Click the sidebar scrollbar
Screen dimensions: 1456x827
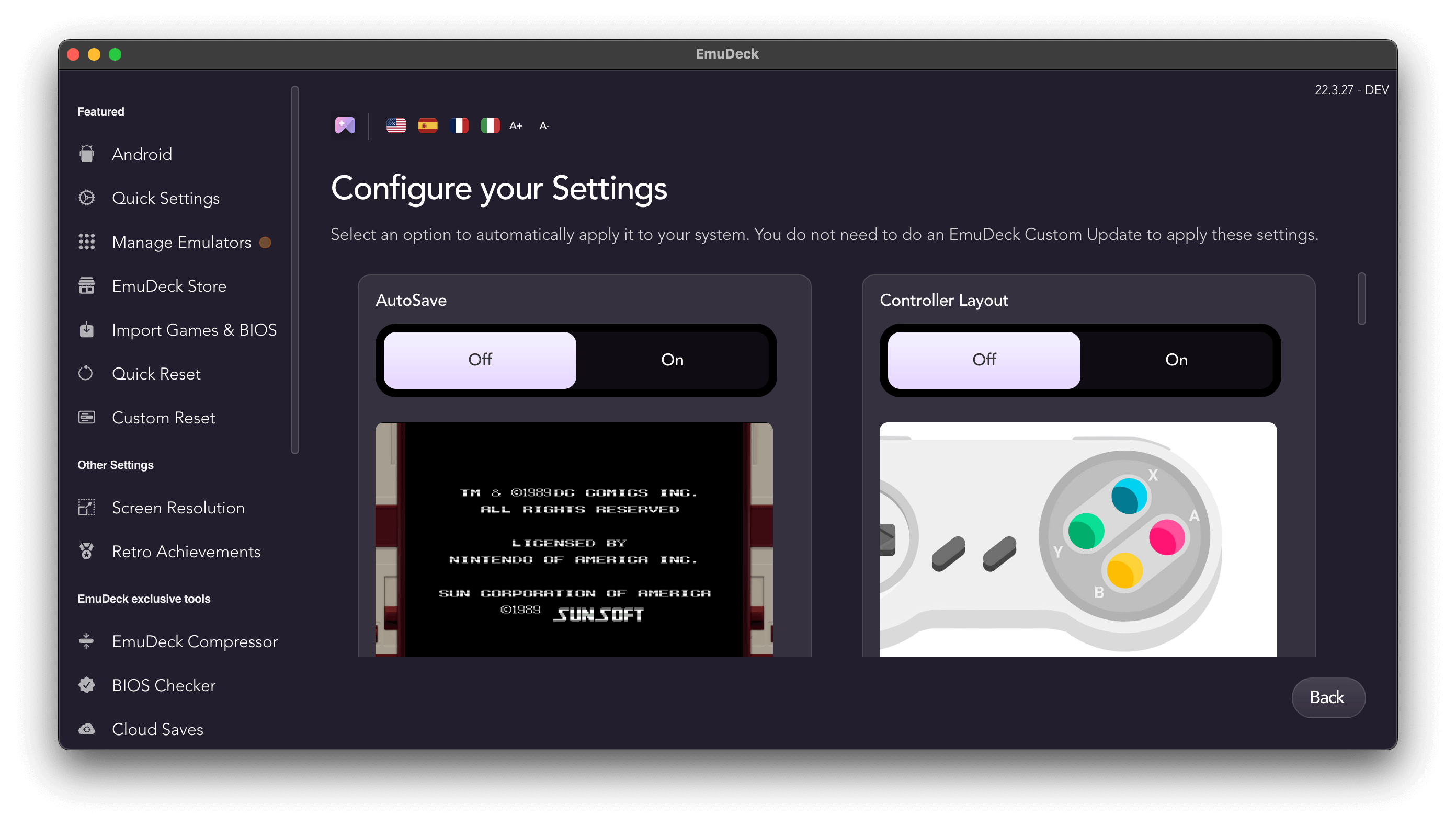[x=295, y=270]
